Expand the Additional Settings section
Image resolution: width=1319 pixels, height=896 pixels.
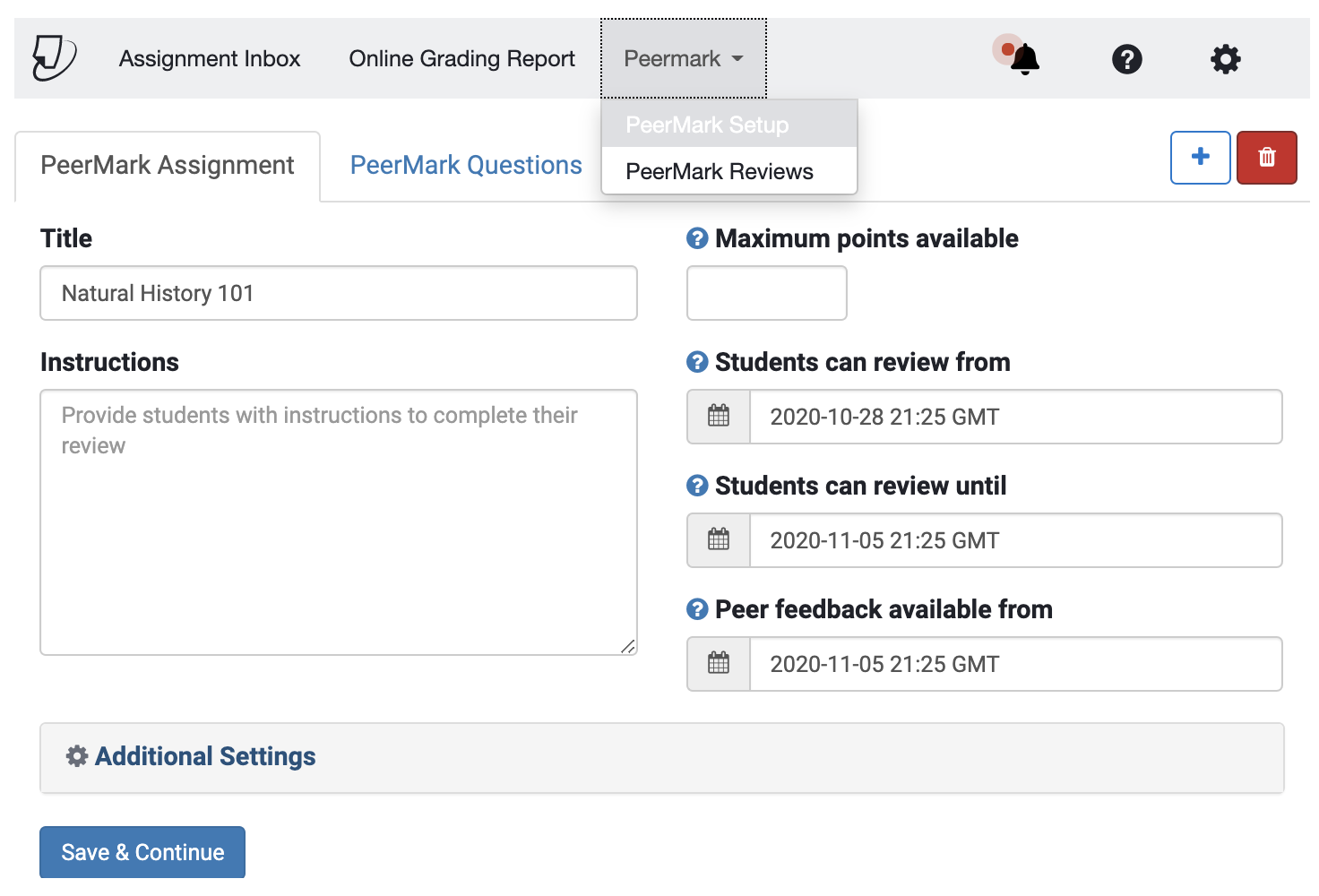pos(662,758)
